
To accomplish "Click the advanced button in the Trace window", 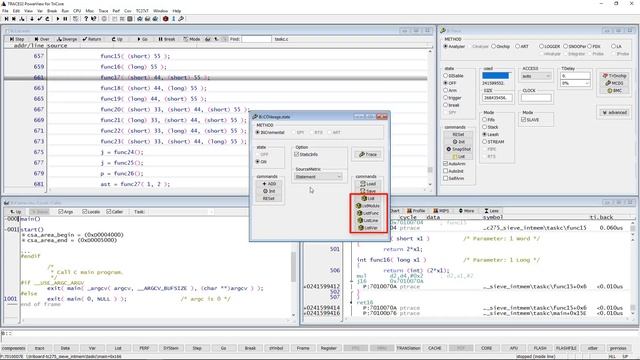I will pyautogui.click(x=615, y=113).
